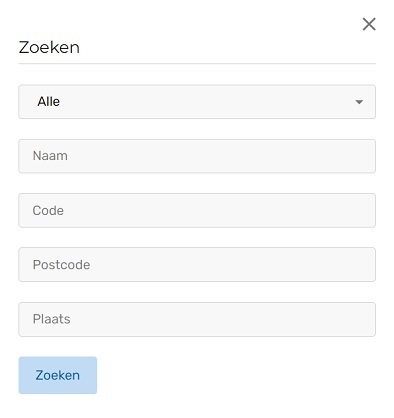The width and height of the screenshot is (394, 418).
Task: Click the blue Zoeken button
Action: pyautogui.click(x=58, y=375)
